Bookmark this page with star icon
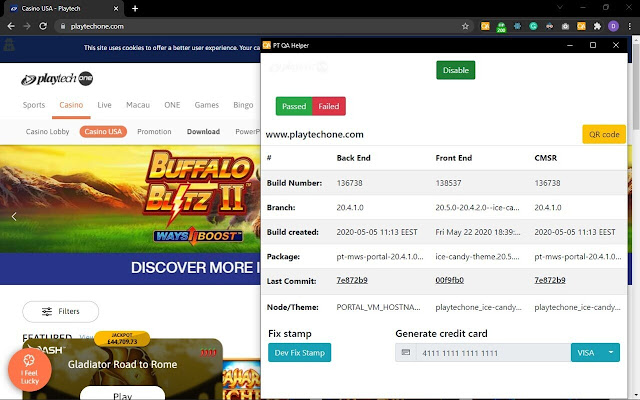 click(x=465, y=26)
